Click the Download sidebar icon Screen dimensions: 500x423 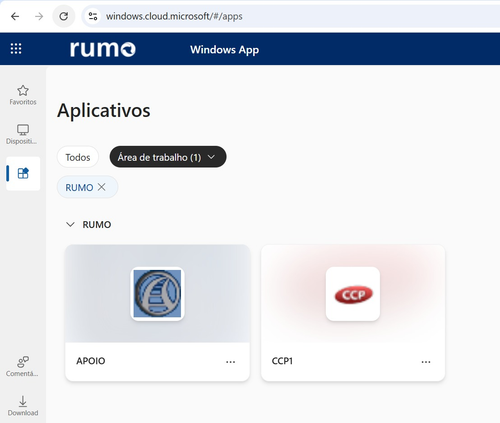click(x=23, y=406)
